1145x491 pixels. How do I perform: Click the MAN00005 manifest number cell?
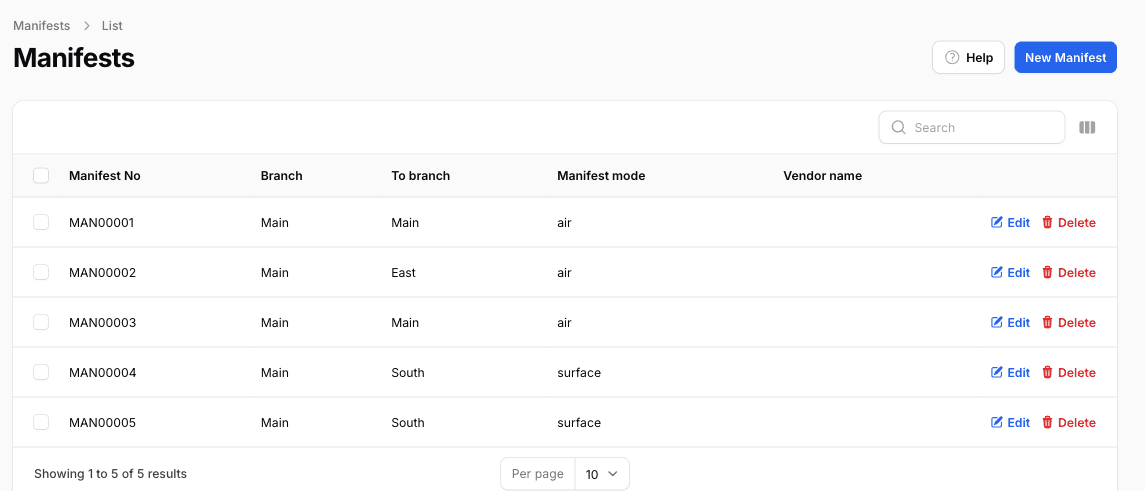(102, 422)
